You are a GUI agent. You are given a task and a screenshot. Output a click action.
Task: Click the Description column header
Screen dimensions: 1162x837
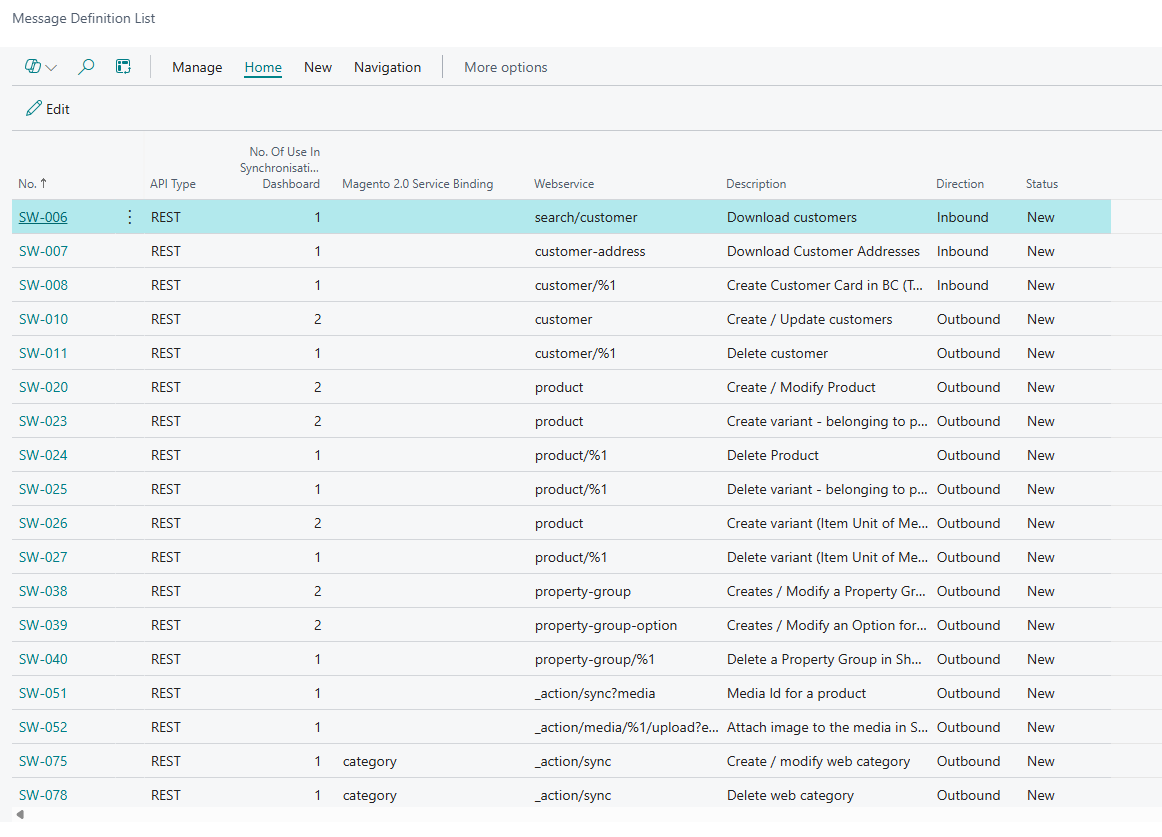click(x=756, y=184)
